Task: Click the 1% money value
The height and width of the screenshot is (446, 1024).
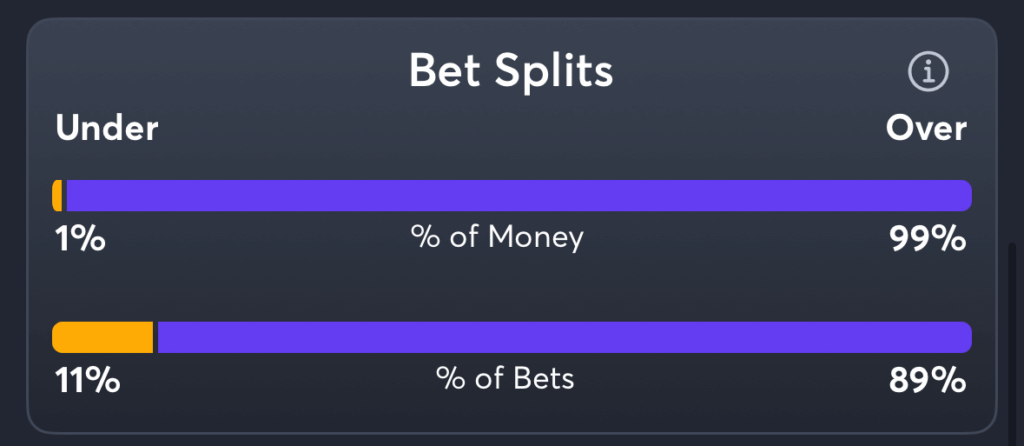Action: [x=80, y=239]
